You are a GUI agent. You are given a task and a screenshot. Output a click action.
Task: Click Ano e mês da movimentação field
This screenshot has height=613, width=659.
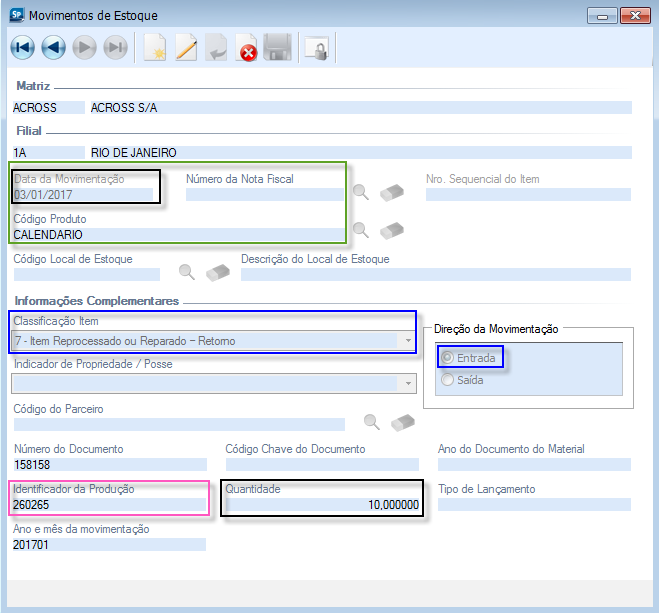tap(109, 545)
